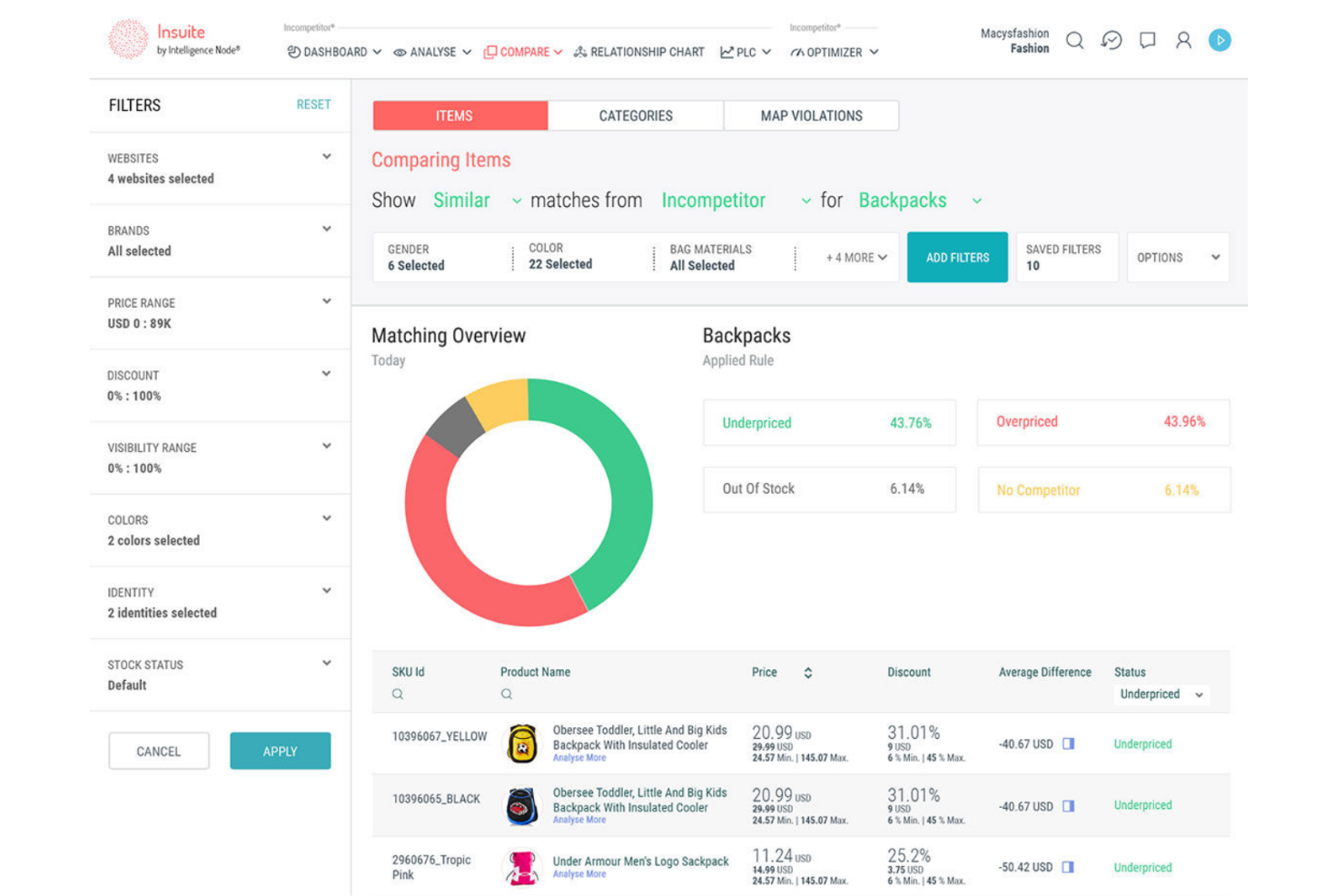This screenshot has height=896, width=1344.
Task: Open Saved Filters
Action: 1066,258
